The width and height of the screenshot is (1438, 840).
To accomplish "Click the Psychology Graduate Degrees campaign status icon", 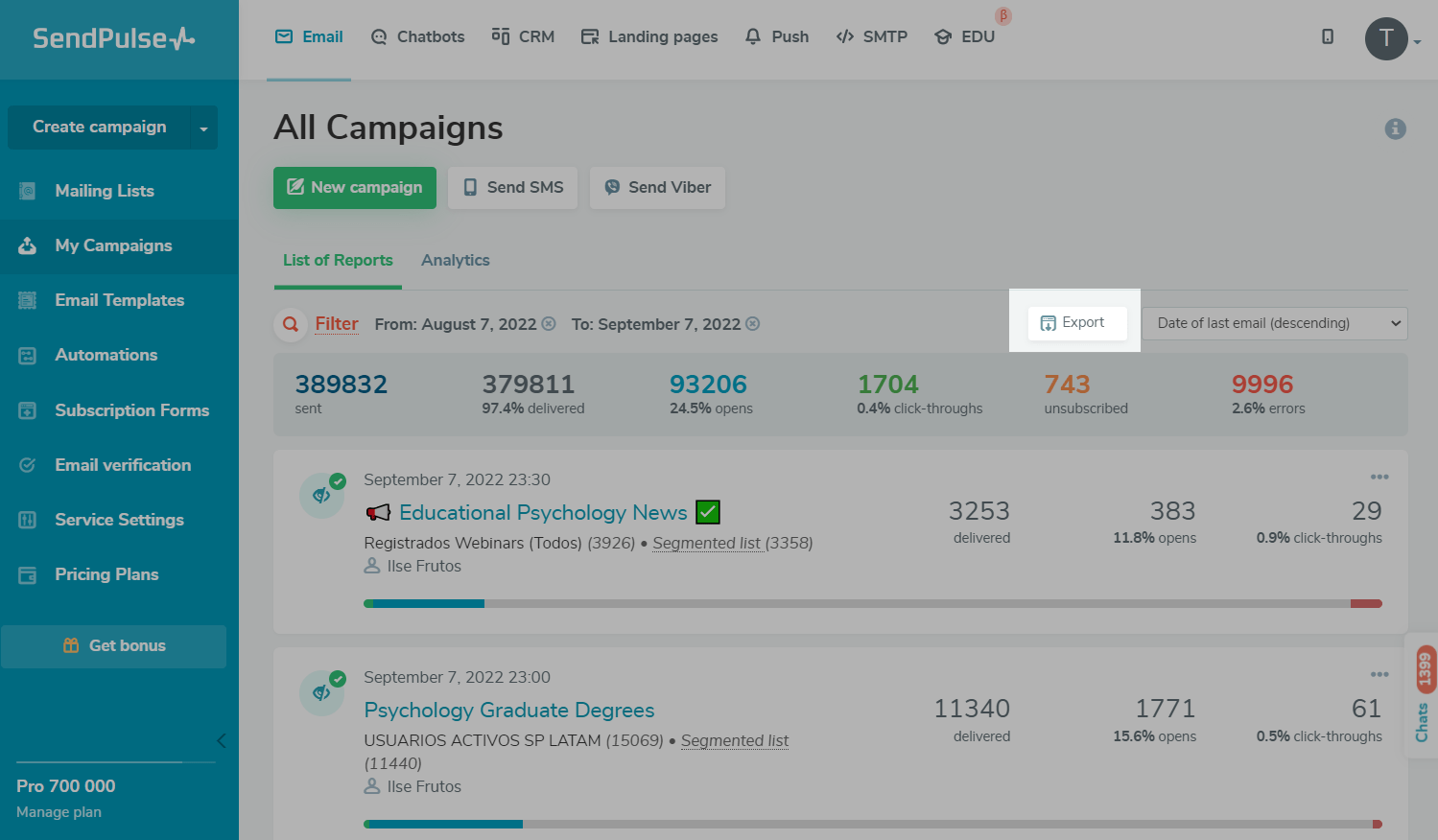I will 322,693.
